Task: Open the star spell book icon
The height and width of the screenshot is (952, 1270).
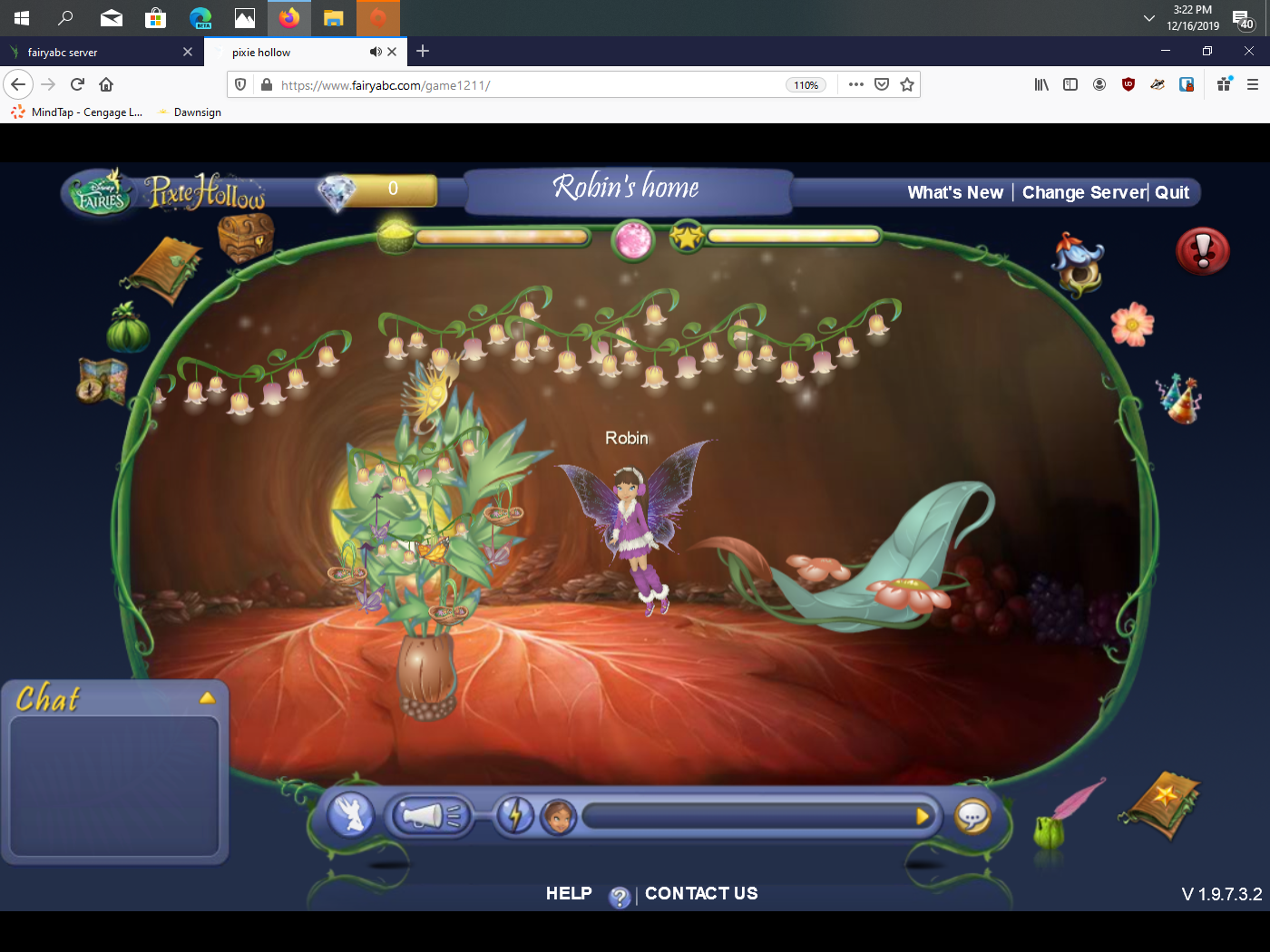Action: [1160, 804]
